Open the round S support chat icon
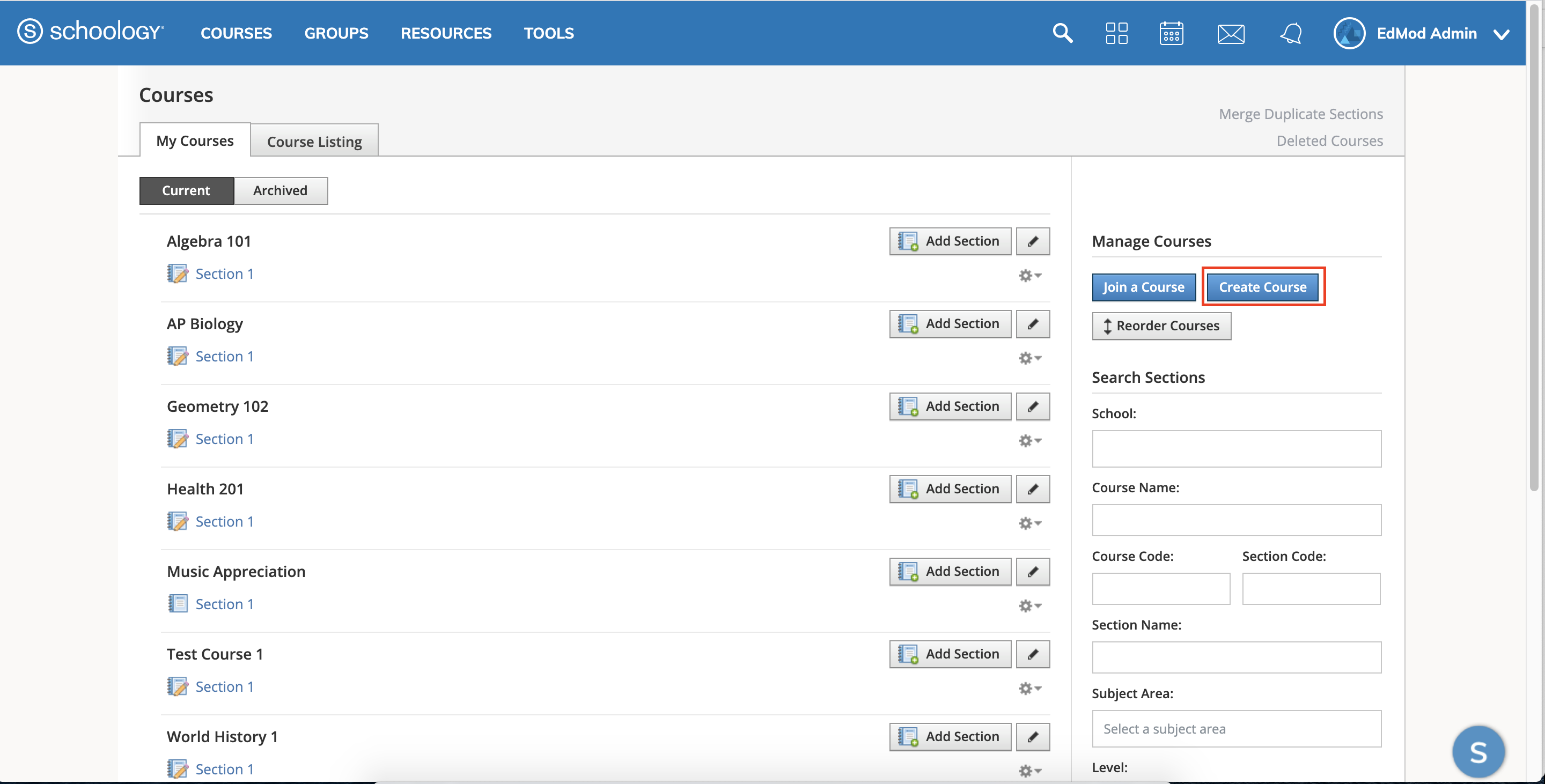This screenshot has width=1545, height=784. point(1478,751)
